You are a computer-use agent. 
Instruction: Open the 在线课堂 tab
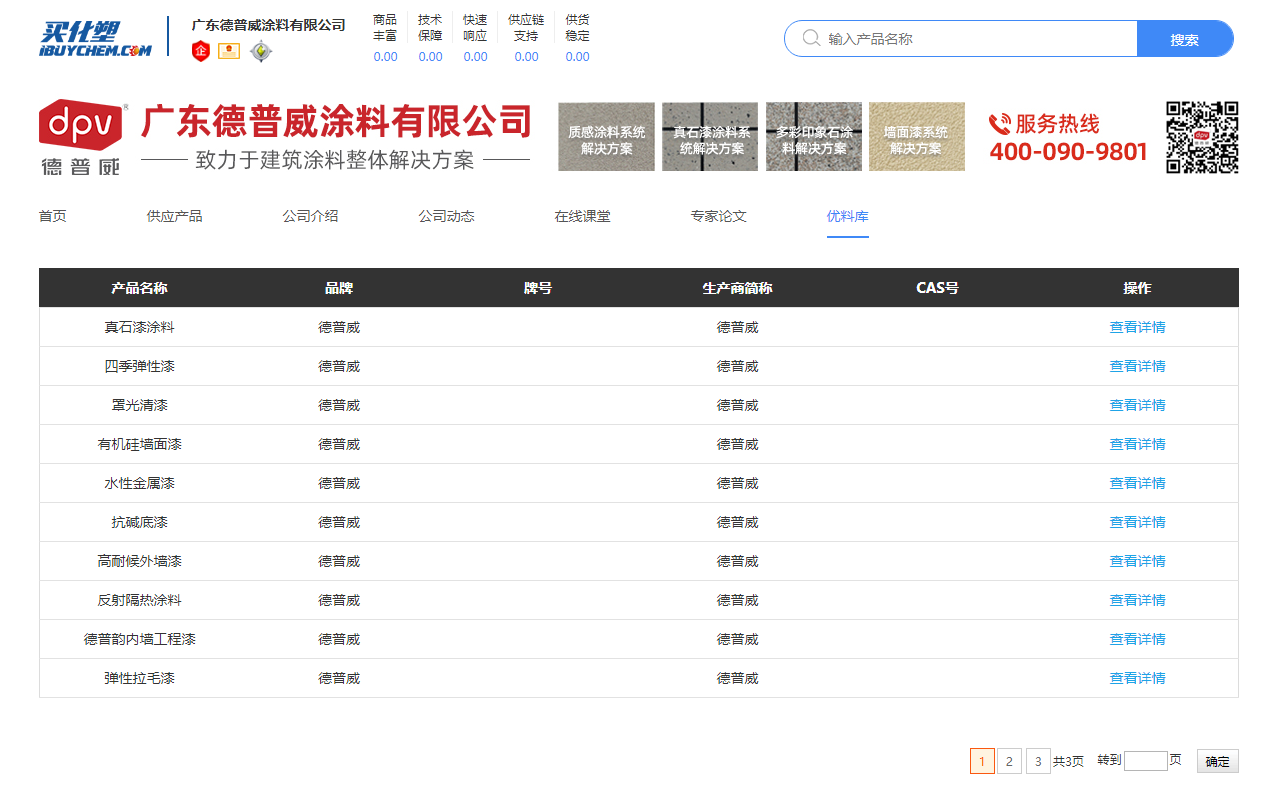point(582,216)
